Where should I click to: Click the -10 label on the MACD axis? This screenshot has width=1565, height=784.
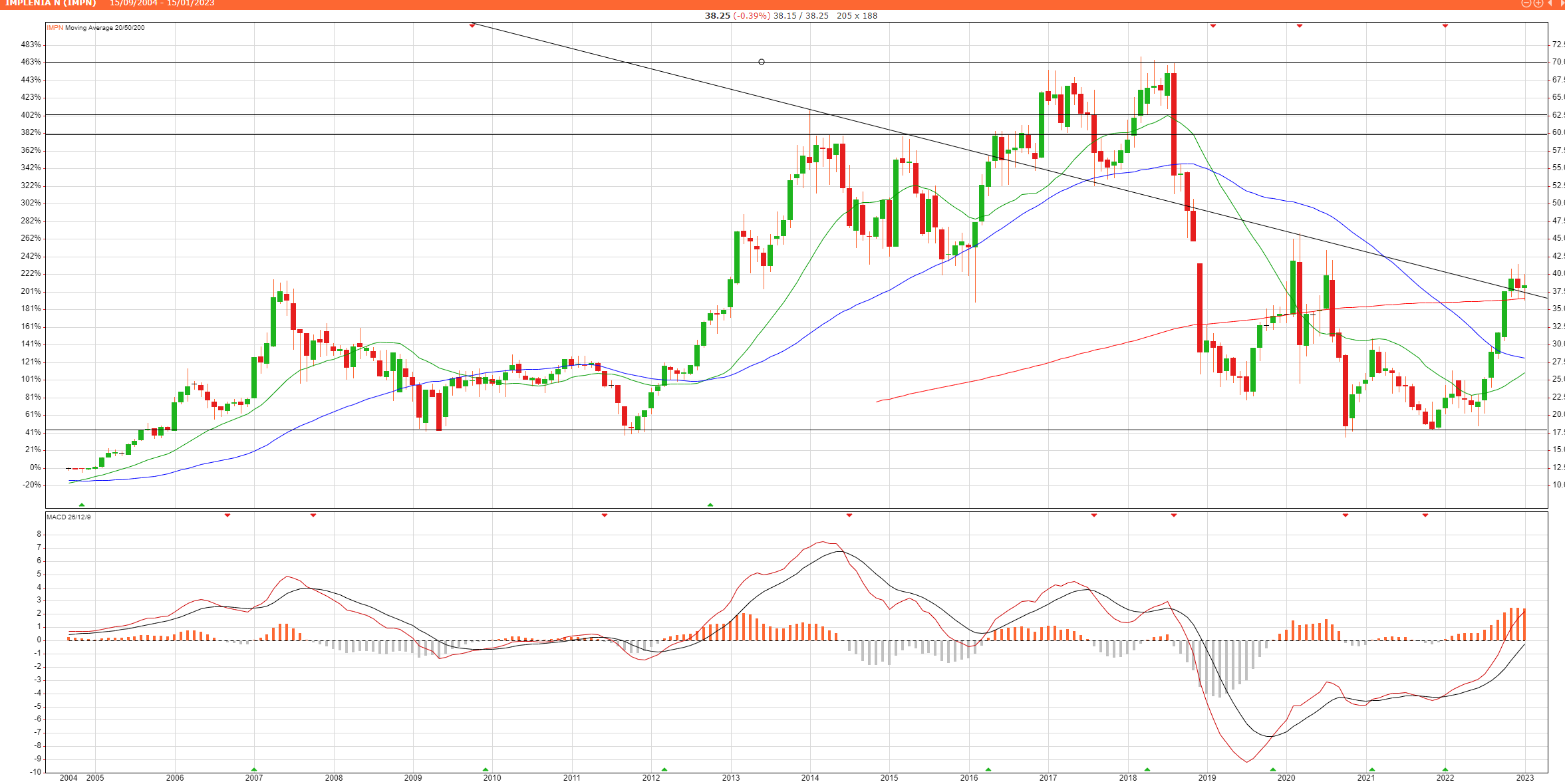coord(35,772)
